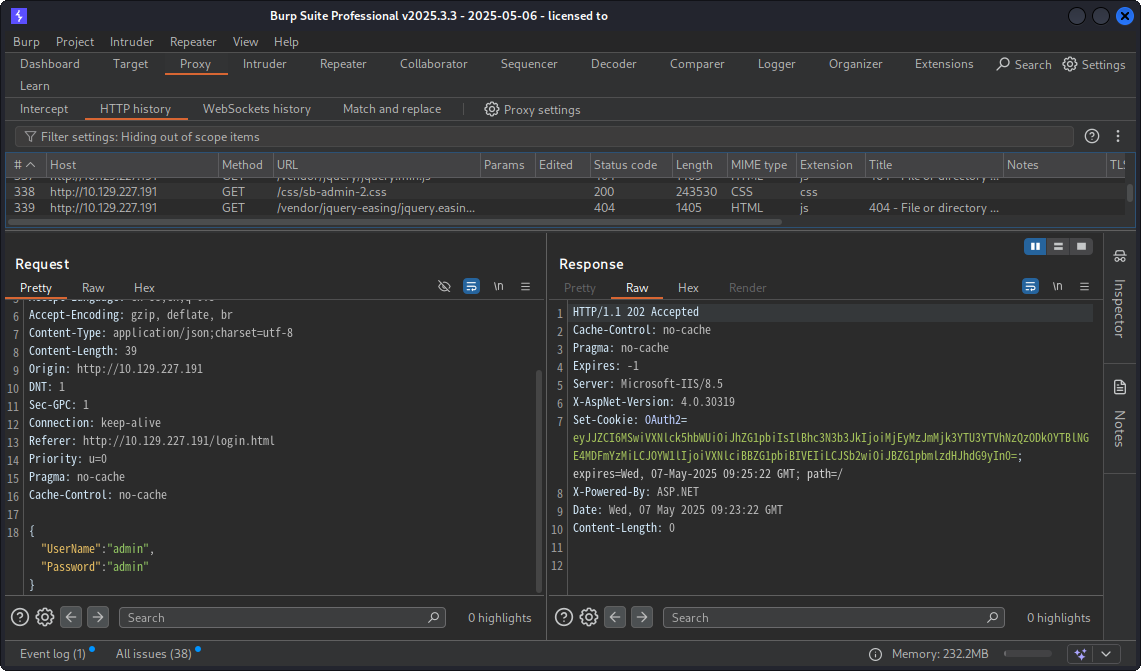
Task: Open the WebSockets history tab
Action: point(256,109)
